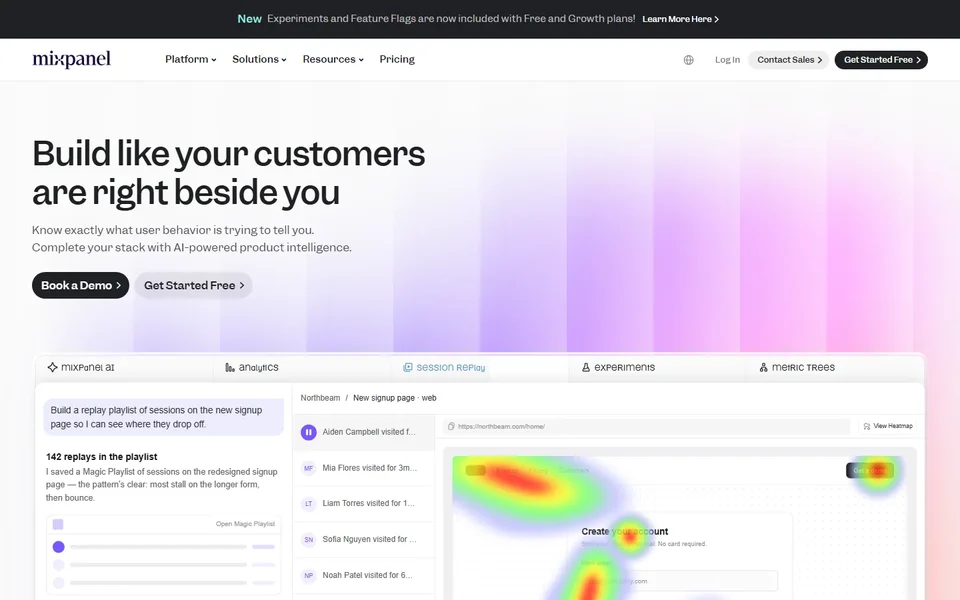960x600 pixels.
Task: Click the purple square in the playlist card
Action: coord(58,524)
